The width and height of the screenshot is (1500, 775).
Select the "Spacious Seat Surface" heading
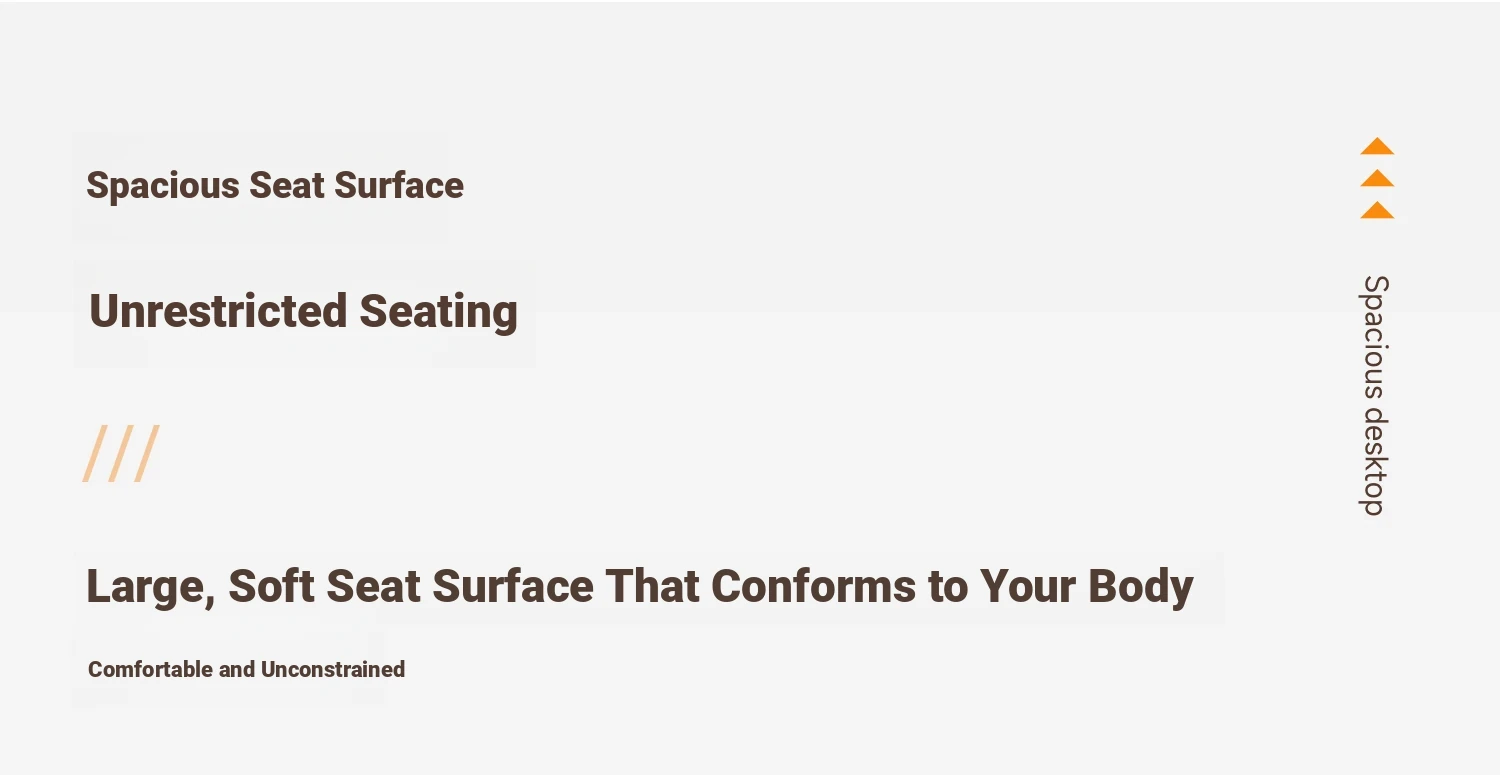(275, 186)
